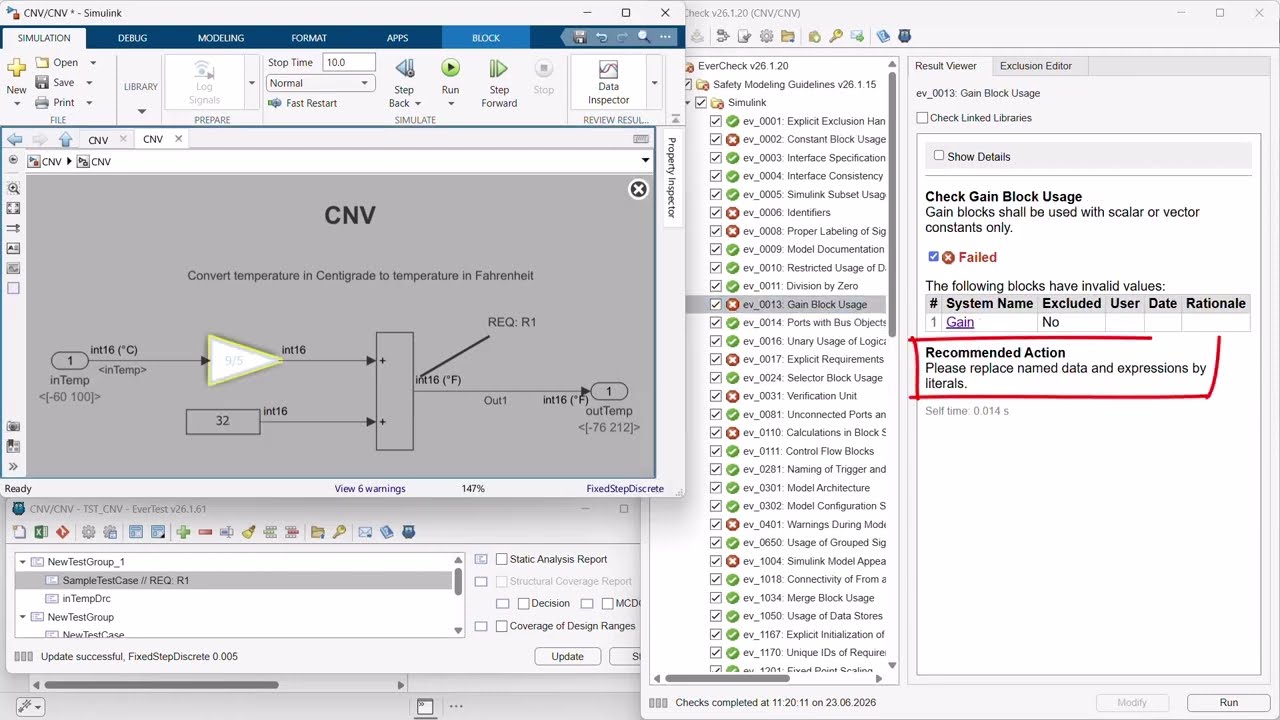
Task: Click the Constant block with value 32
Action: click(222, 421)
